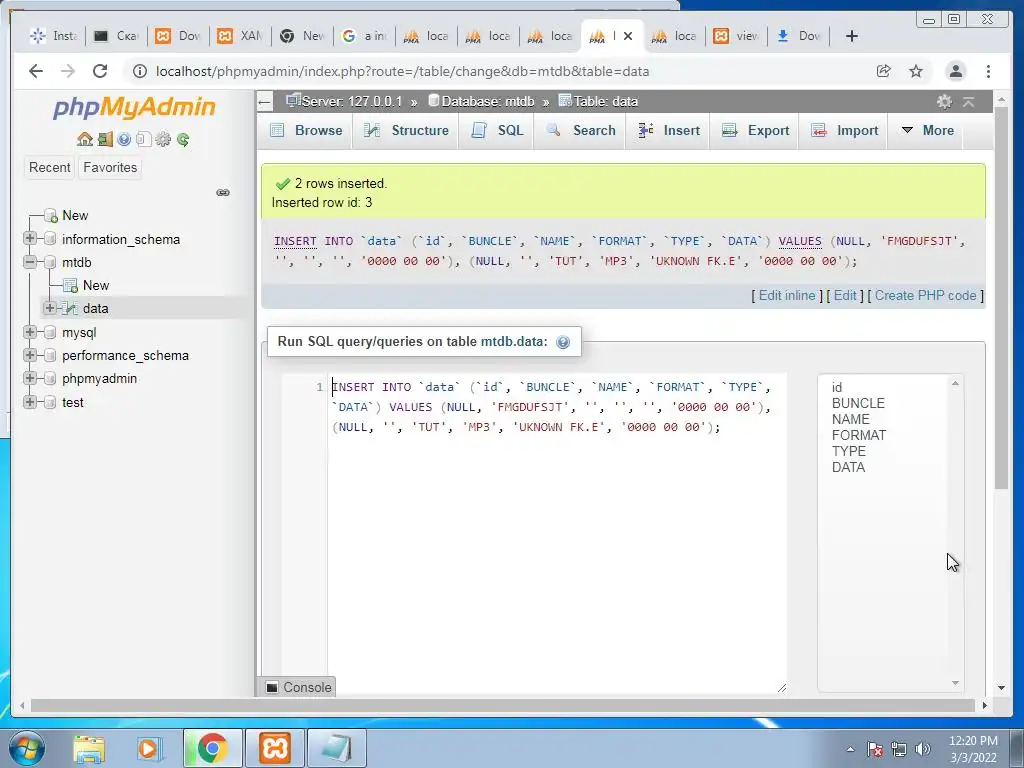1024x768 pixels.
Task: Click the Edit link after Edit inline
Action: [x=844, y=295]
